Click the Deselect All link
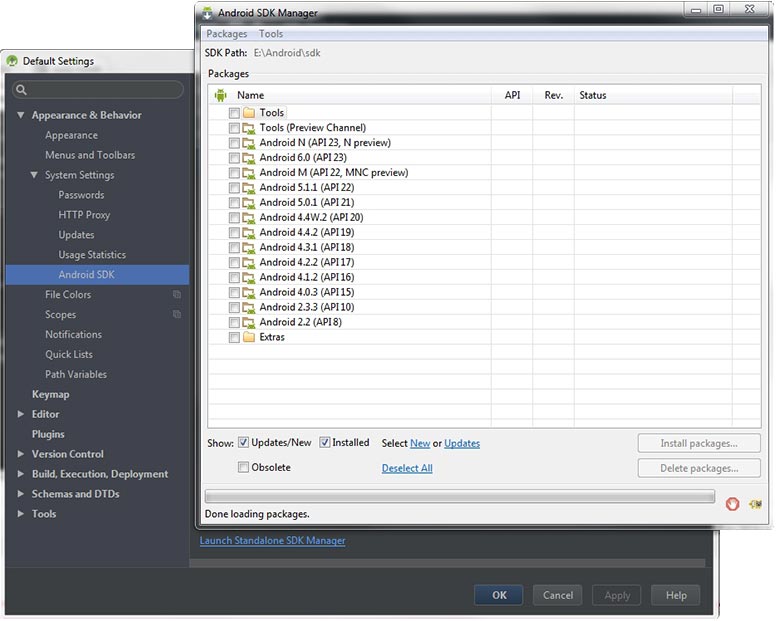The height and width of the screenshot is (621, 776). (407, 468)
